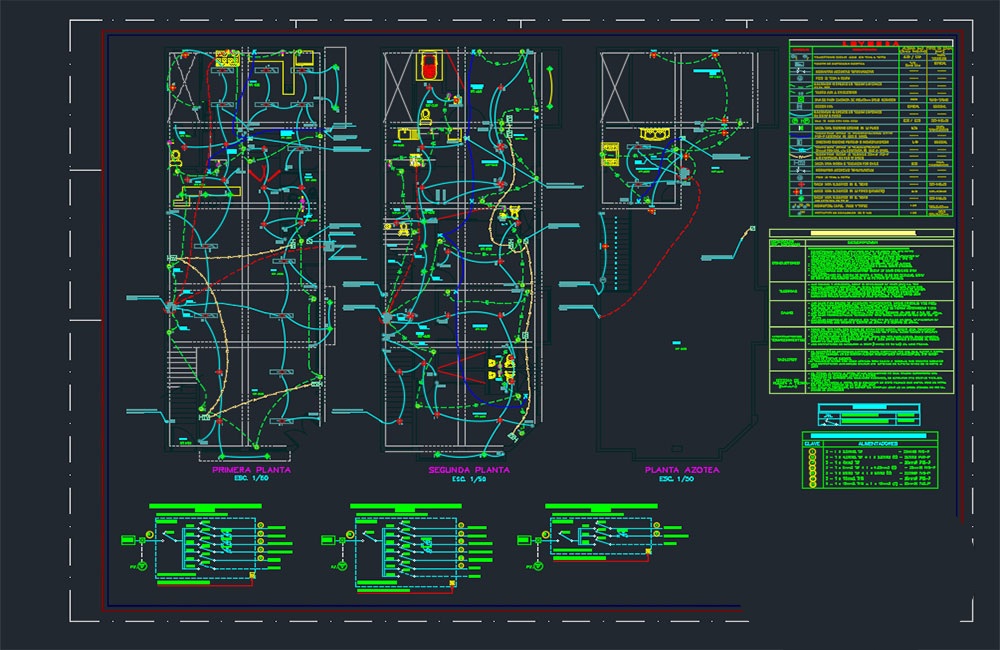Select the green meter box of the third single-line diagram
Screen dimensions: 1000x650
[x=524, y=540]
